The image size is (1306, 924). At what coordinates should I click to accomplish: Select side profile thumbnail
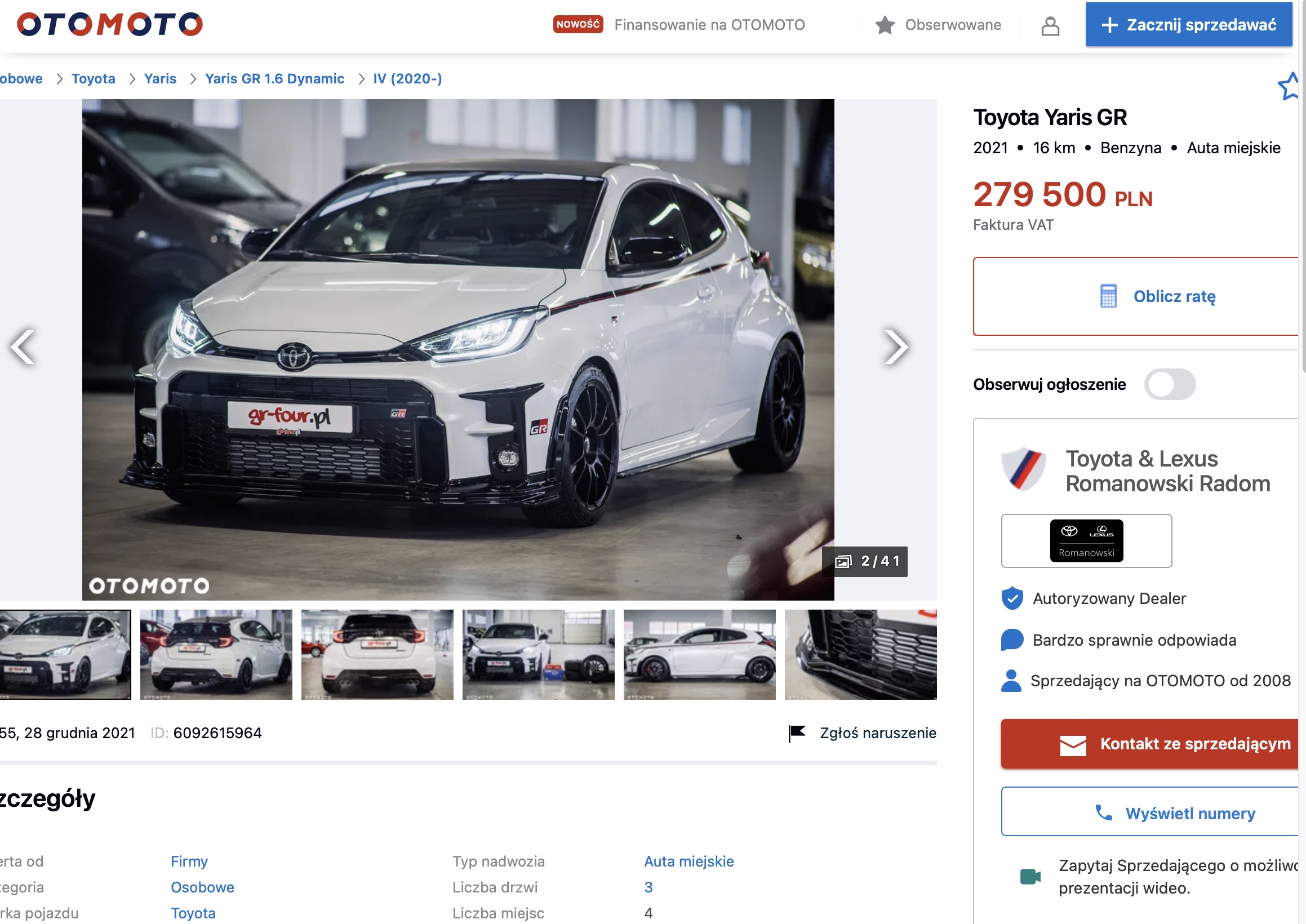tap(699, 654)
